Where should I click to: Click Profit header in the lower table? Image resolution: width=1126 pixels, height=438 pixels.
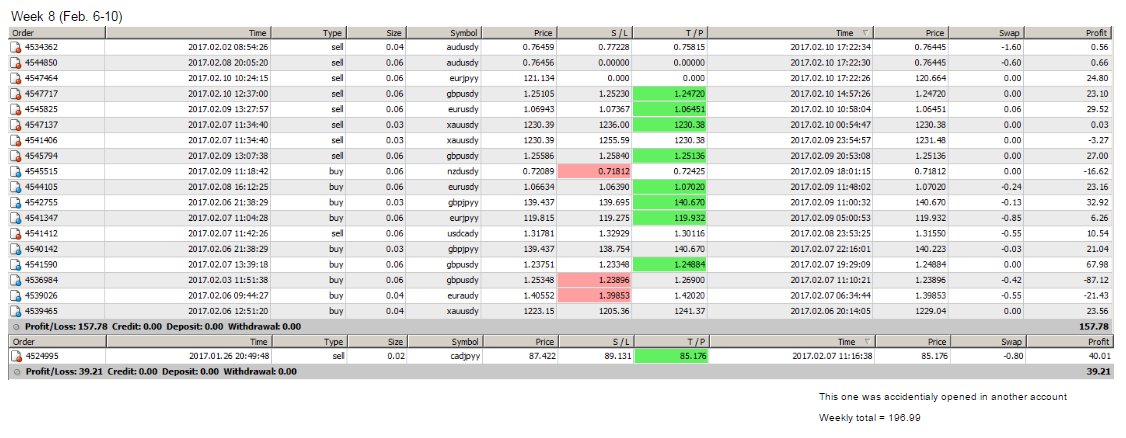click(1071, 343)
